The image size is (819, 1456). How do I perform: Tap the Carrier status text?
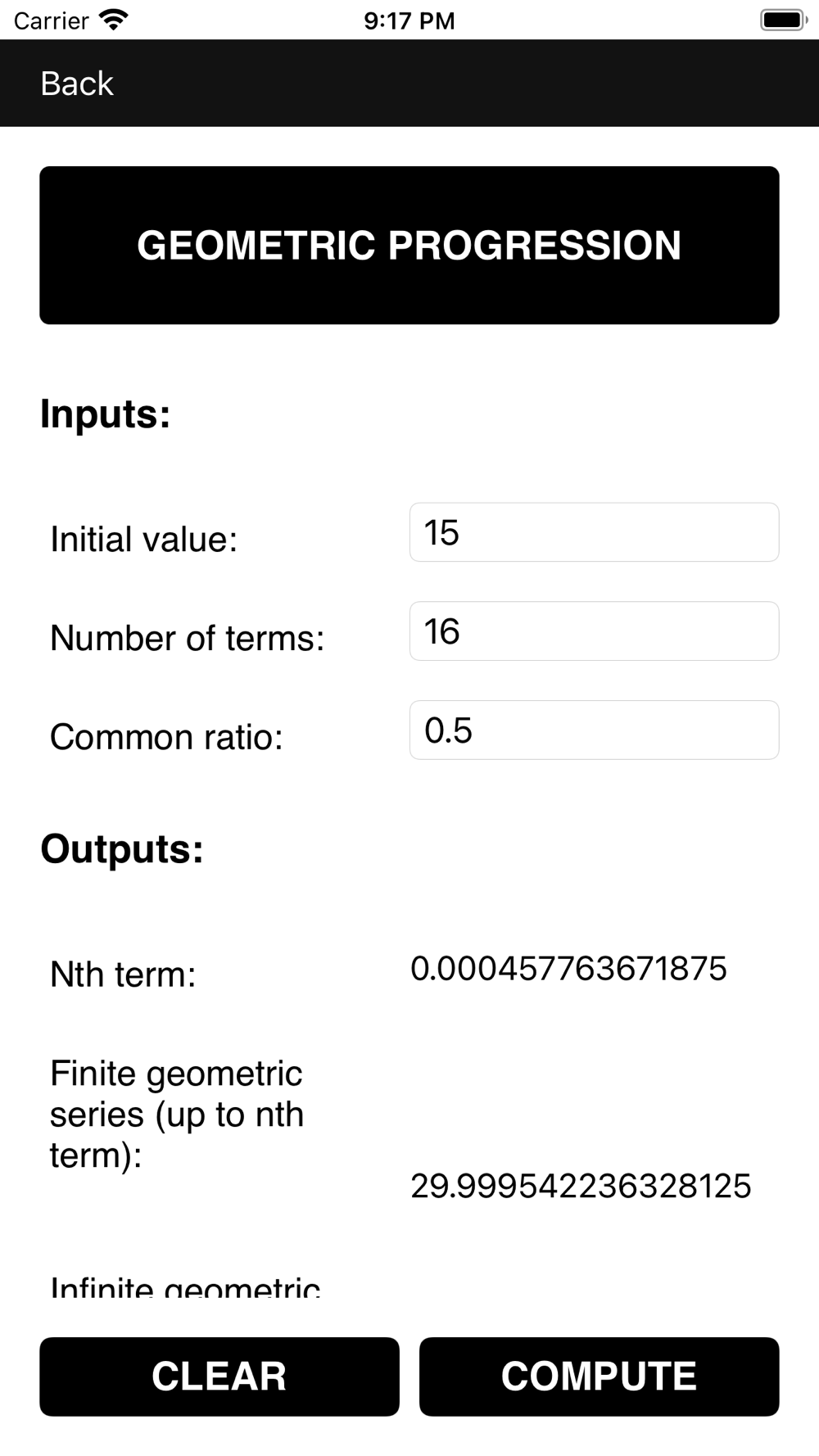[x=51, y=20]
